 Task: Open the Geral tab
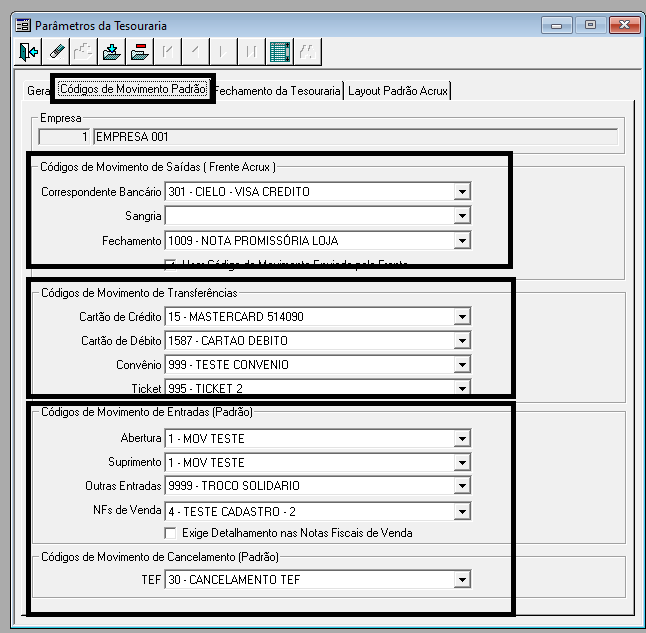[x=38, y=90]
